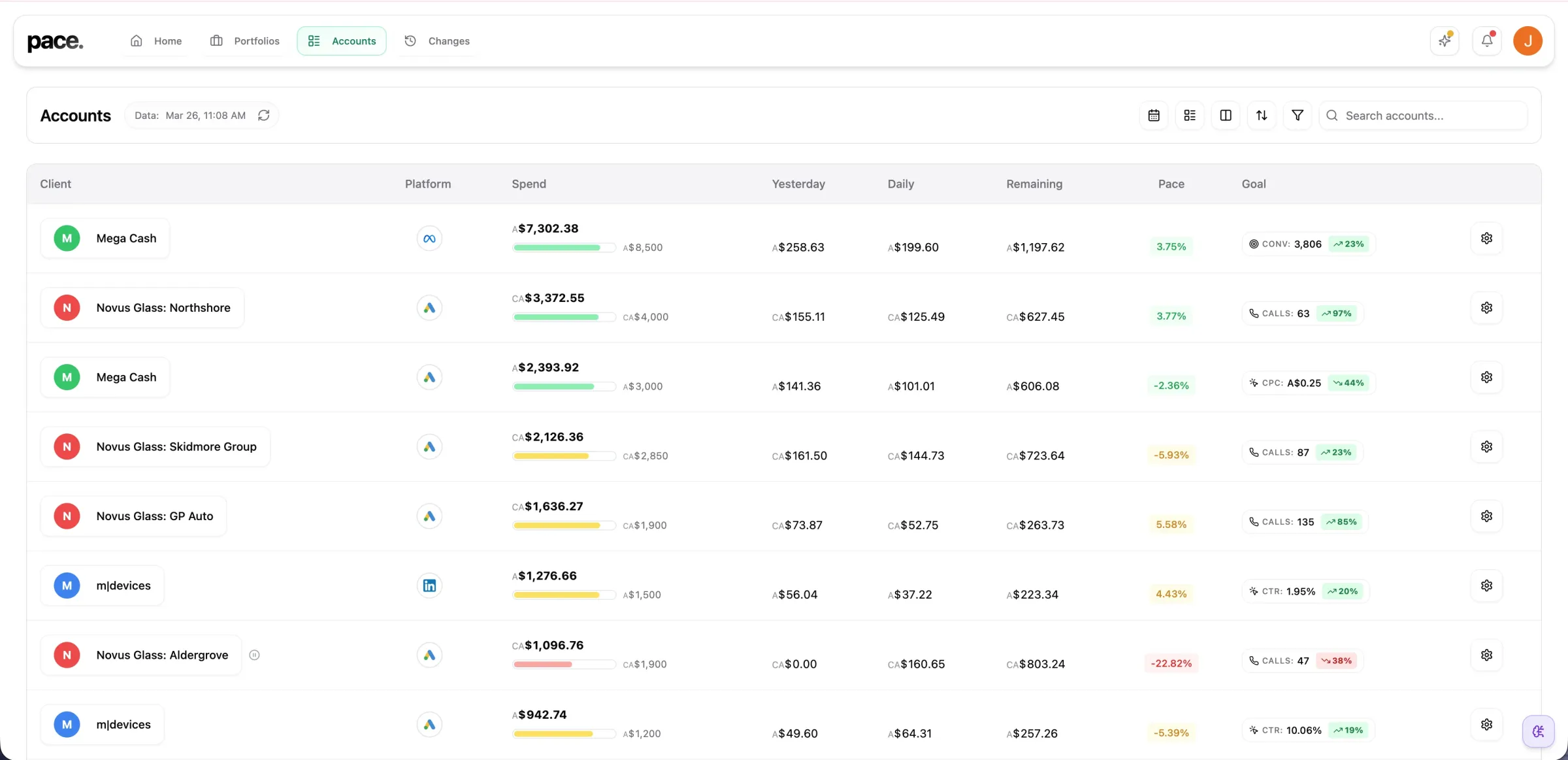Screen dimensions: 1568x760
Task: Click CA$0.00 yesterday value
Action: coord(794,664)
